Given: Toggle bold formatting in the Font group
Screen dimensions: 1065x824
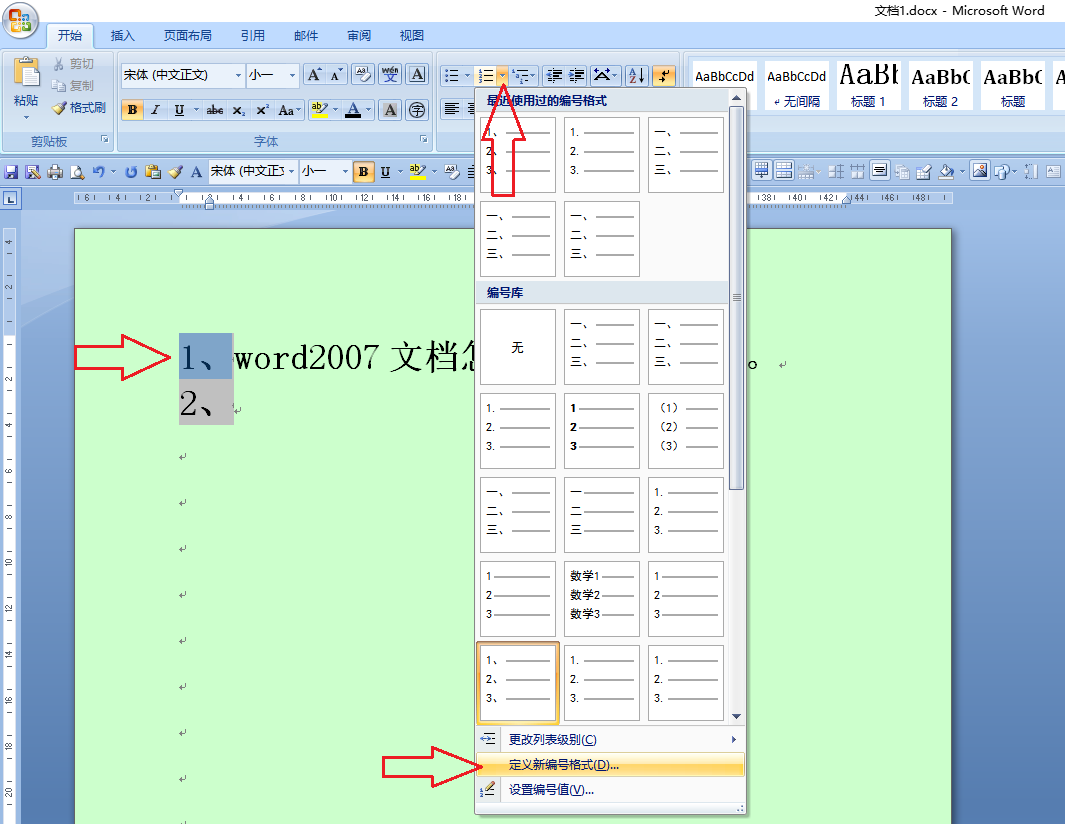Looking at the screenshot, I should [132, 109].
